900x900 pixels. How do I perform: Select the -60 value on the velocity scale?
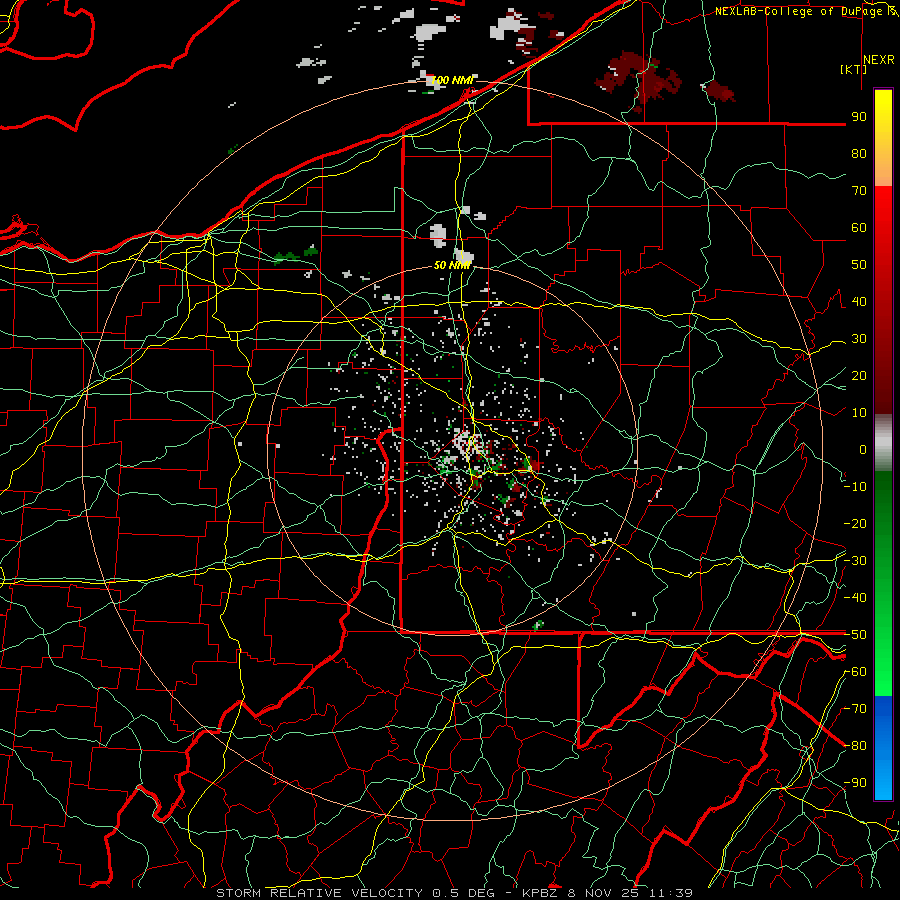point(855,672)
